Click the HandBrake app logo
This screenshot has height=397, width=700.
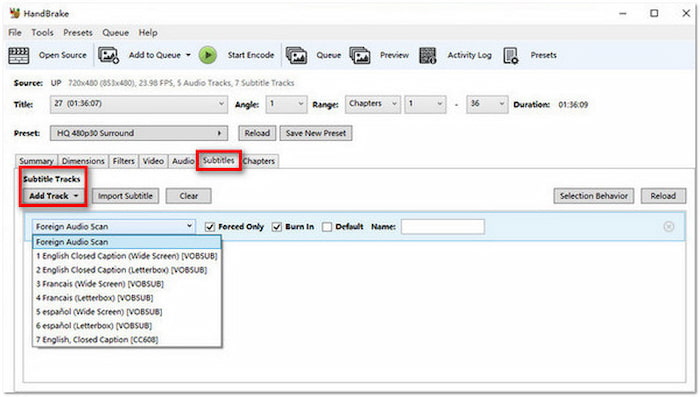tap(15, 13)
